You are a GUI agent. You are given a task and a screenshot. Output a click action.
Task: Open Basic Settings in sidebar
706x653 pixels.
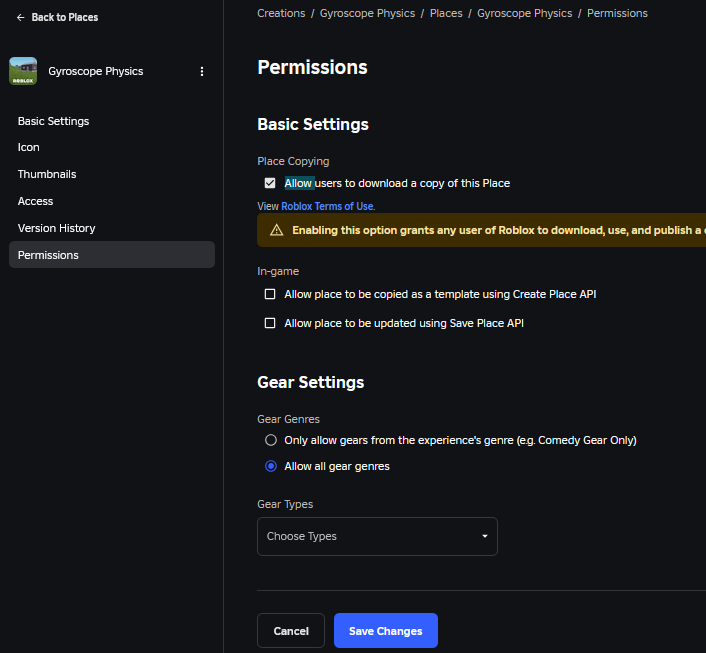coord(53,121)
